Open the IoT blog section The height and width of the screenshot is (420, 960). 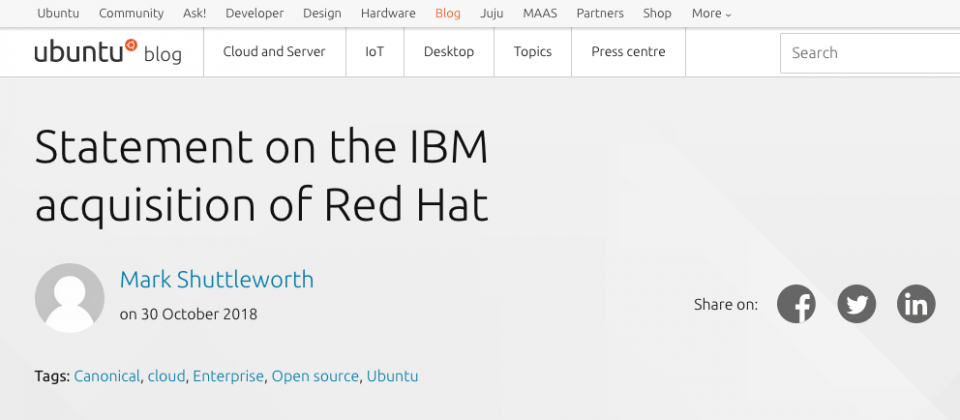(375, 52)
